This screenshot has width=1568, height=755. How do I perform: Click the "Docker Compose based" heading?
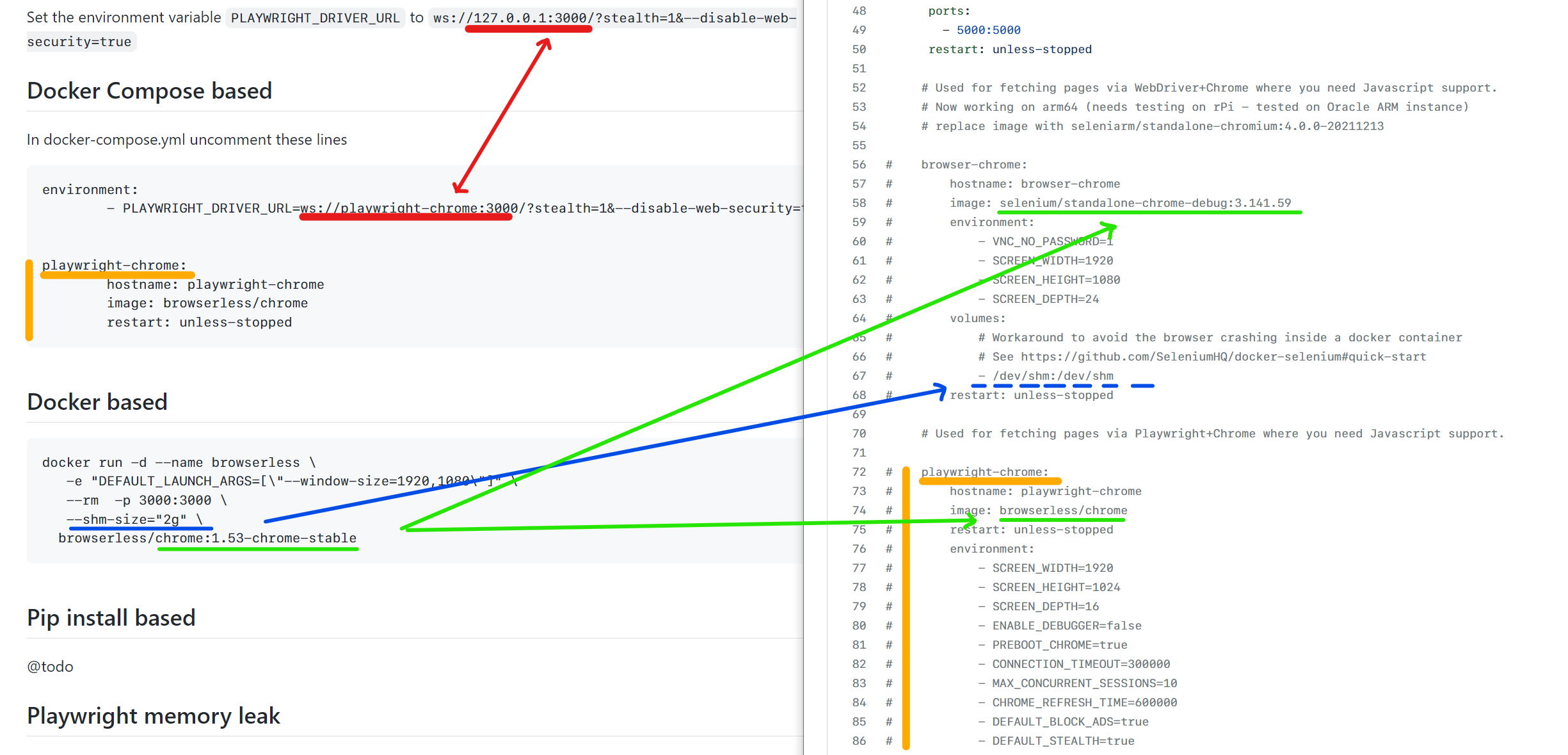[149, 90]
